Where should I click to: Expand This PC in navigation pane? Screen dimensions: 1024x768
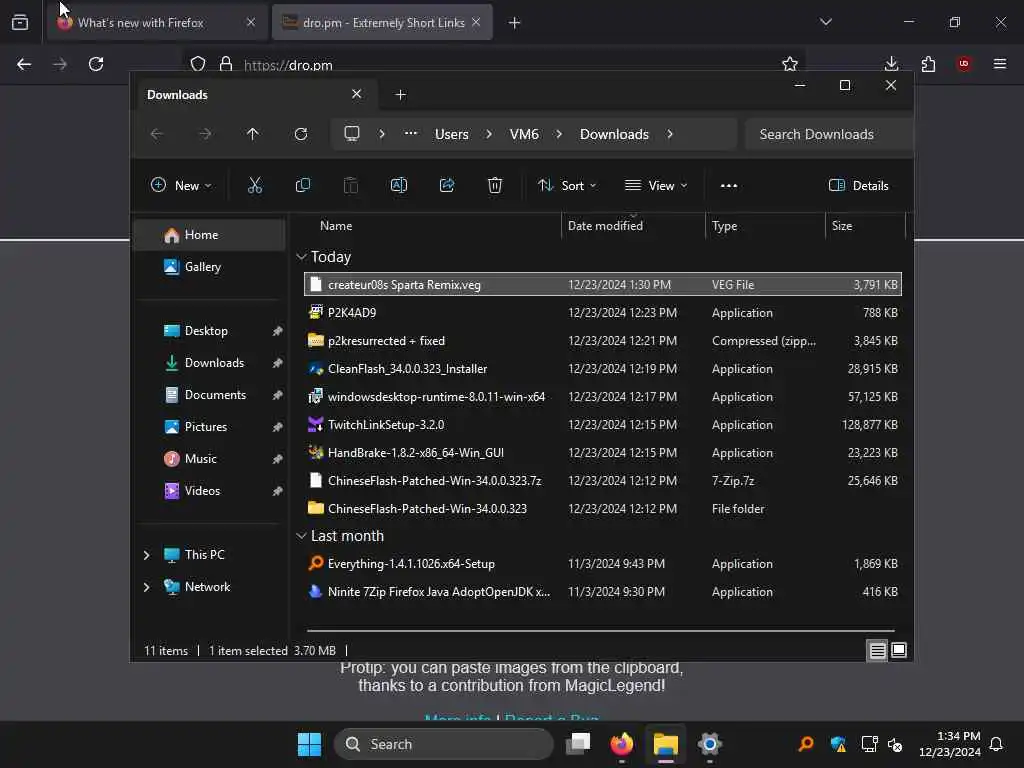[146, 554]
